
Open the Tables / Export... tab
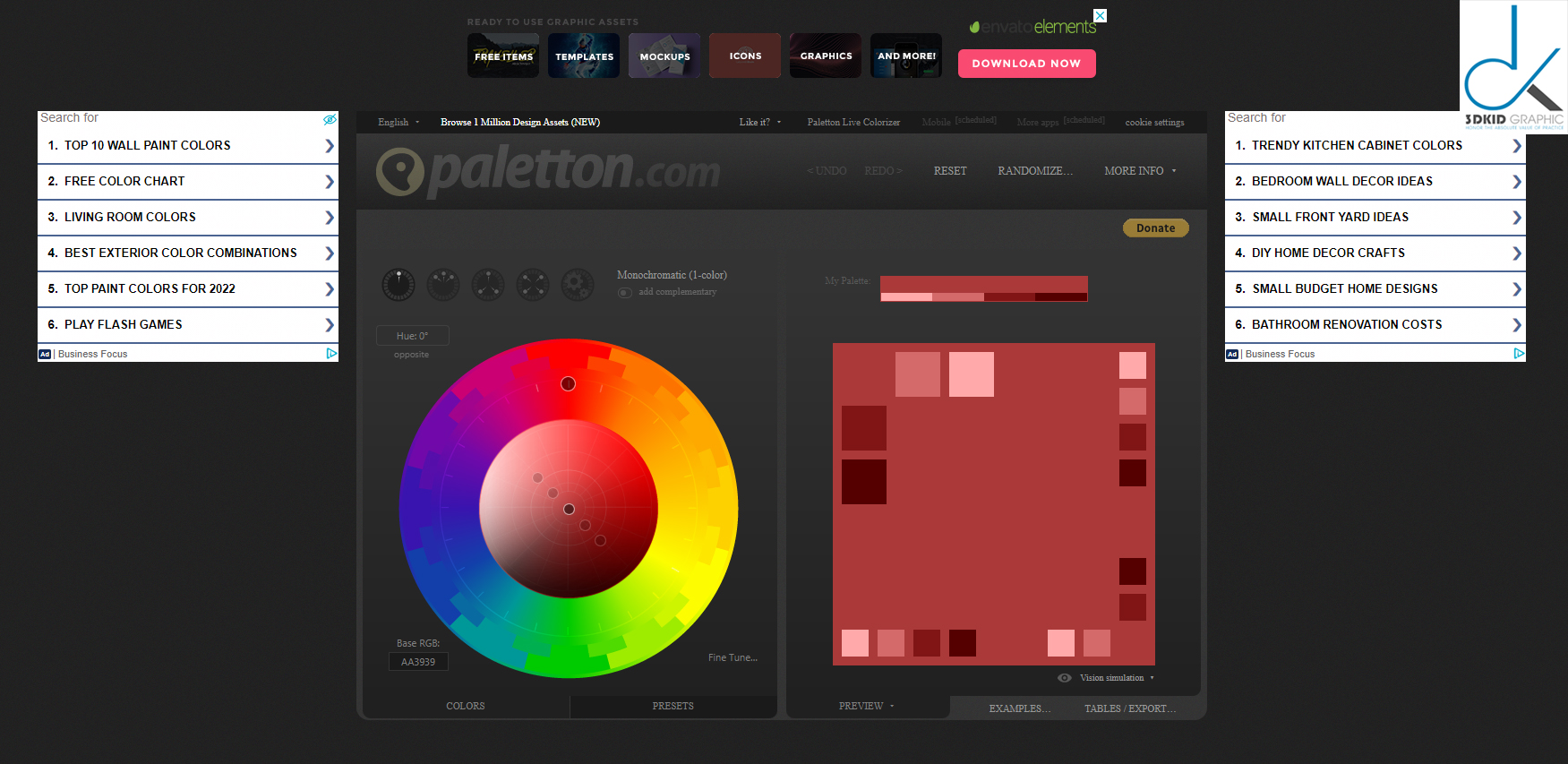1130,708
